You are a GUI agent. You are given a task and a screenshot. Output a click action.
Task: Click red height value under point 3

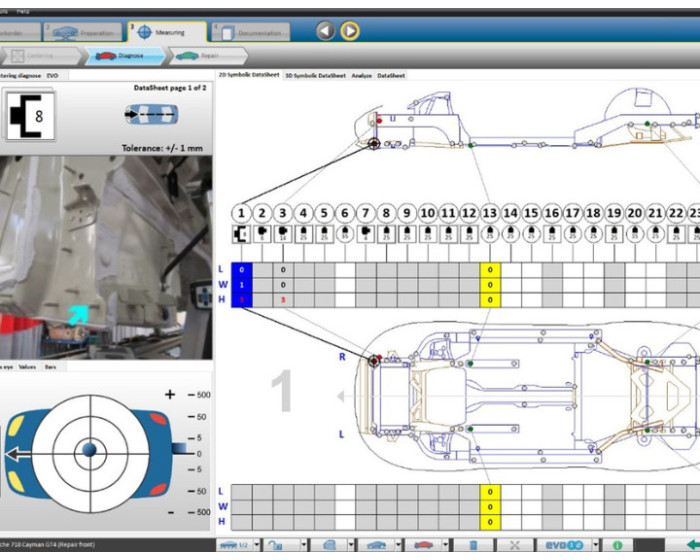(283, 300)
